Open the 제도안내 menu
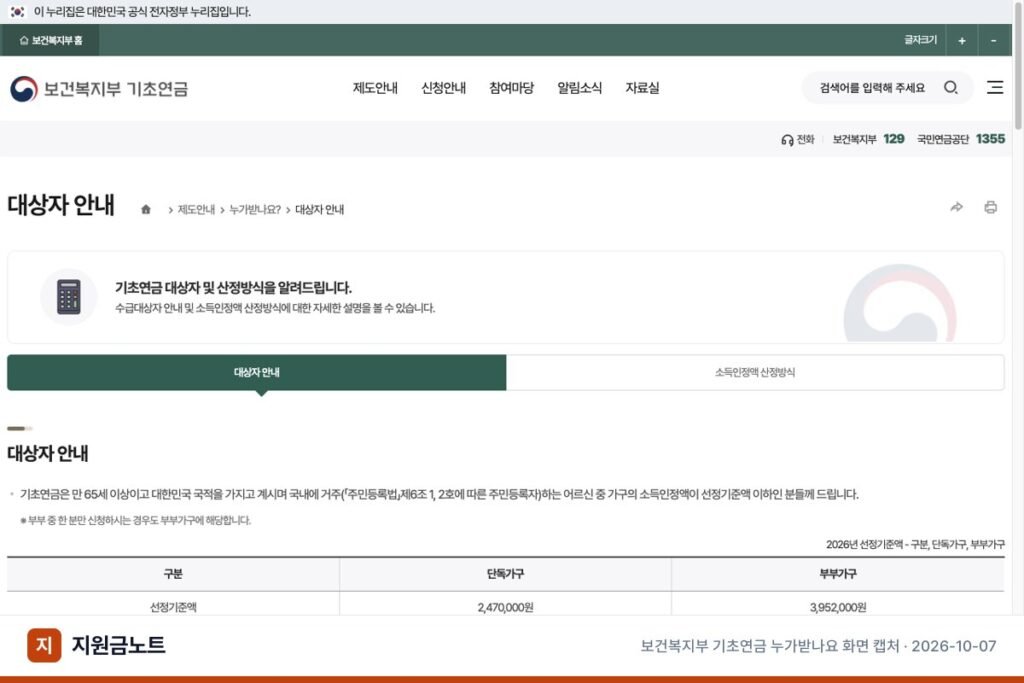 click(x=375, y=88)
